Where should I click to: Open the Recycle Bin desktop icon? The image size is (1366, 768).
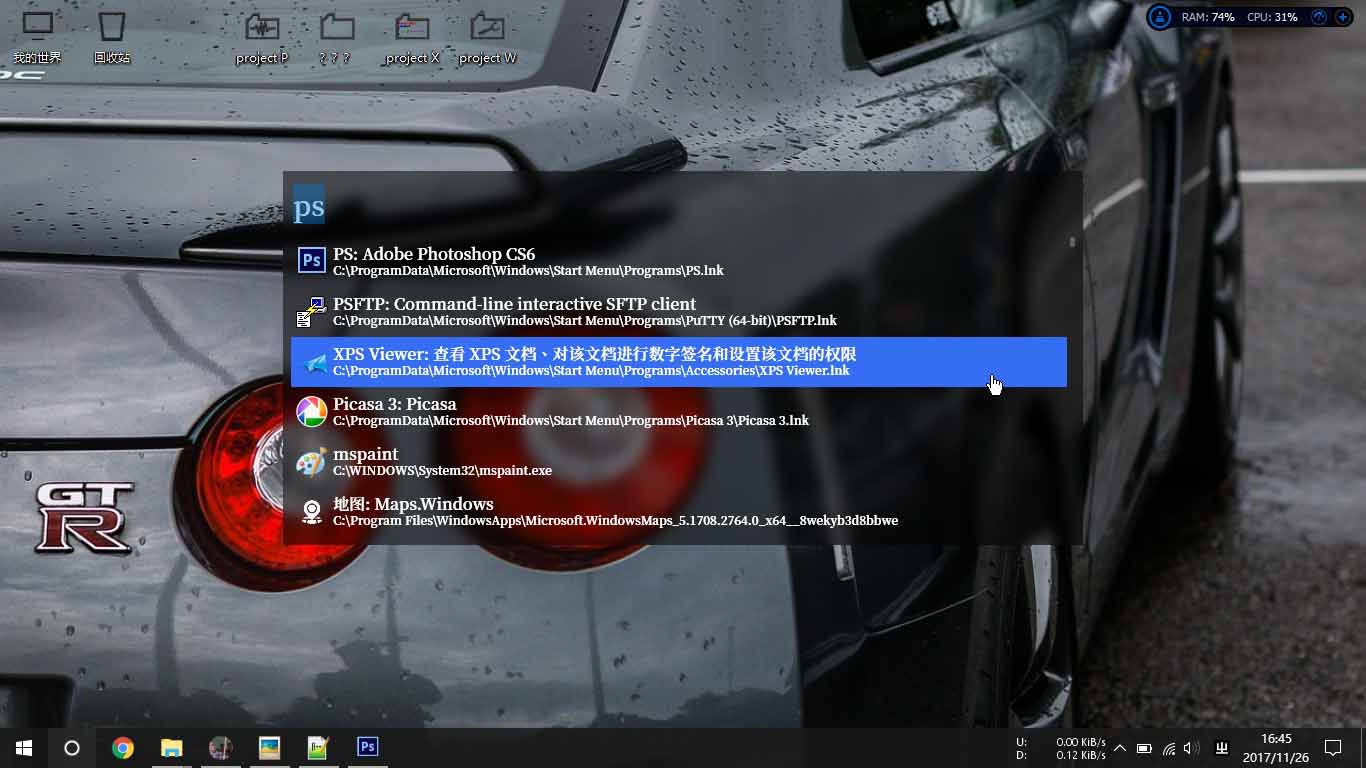pyautogui.click(x=112, y=38)
